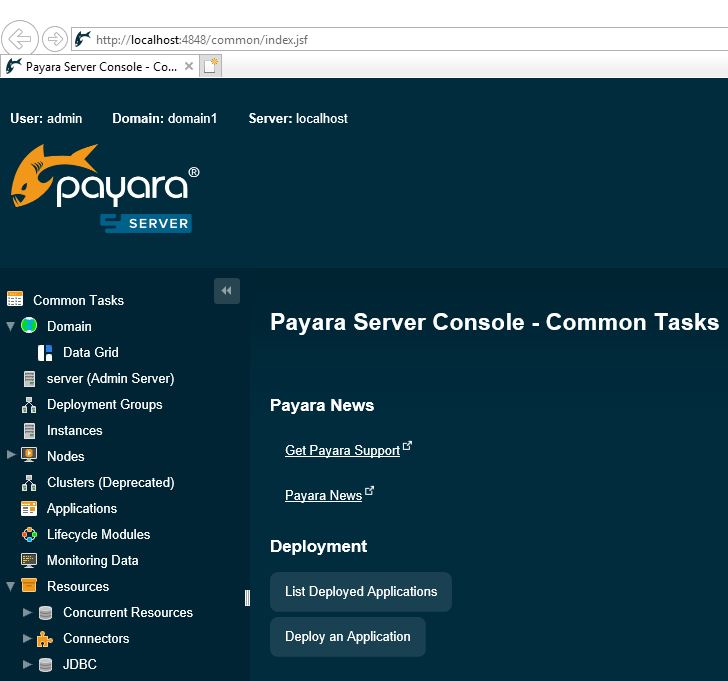Click external-link icon beside Get Payara Support
The image size is (728, 681).
point(407,446)
